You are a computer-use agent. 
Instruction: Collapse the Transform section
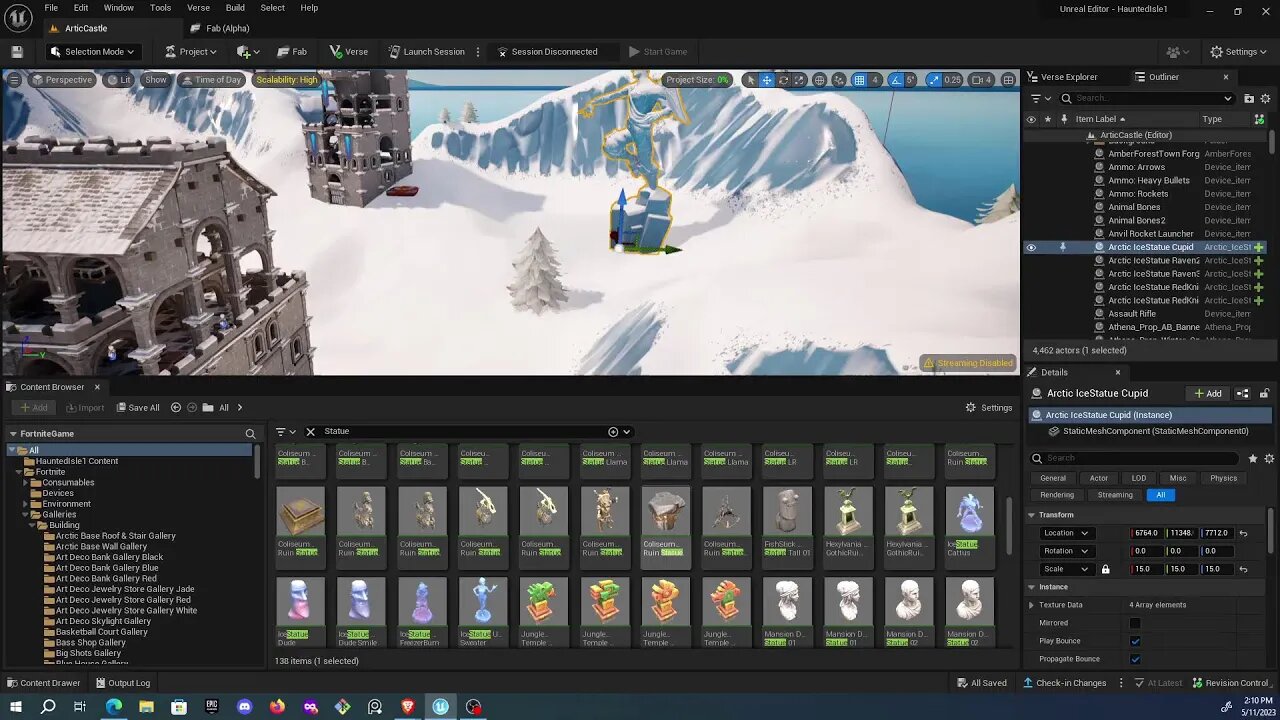[1032, 515]
